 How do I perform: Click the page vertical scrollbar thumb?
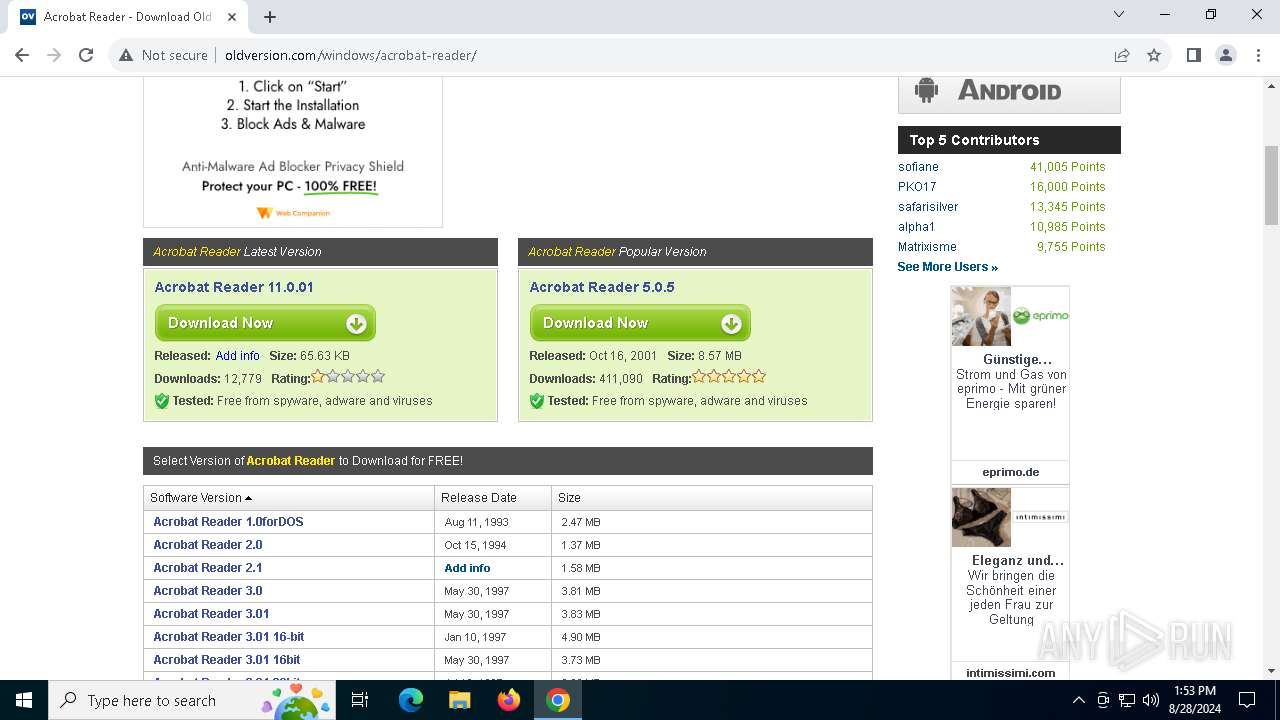click(x=1272, y=185)
